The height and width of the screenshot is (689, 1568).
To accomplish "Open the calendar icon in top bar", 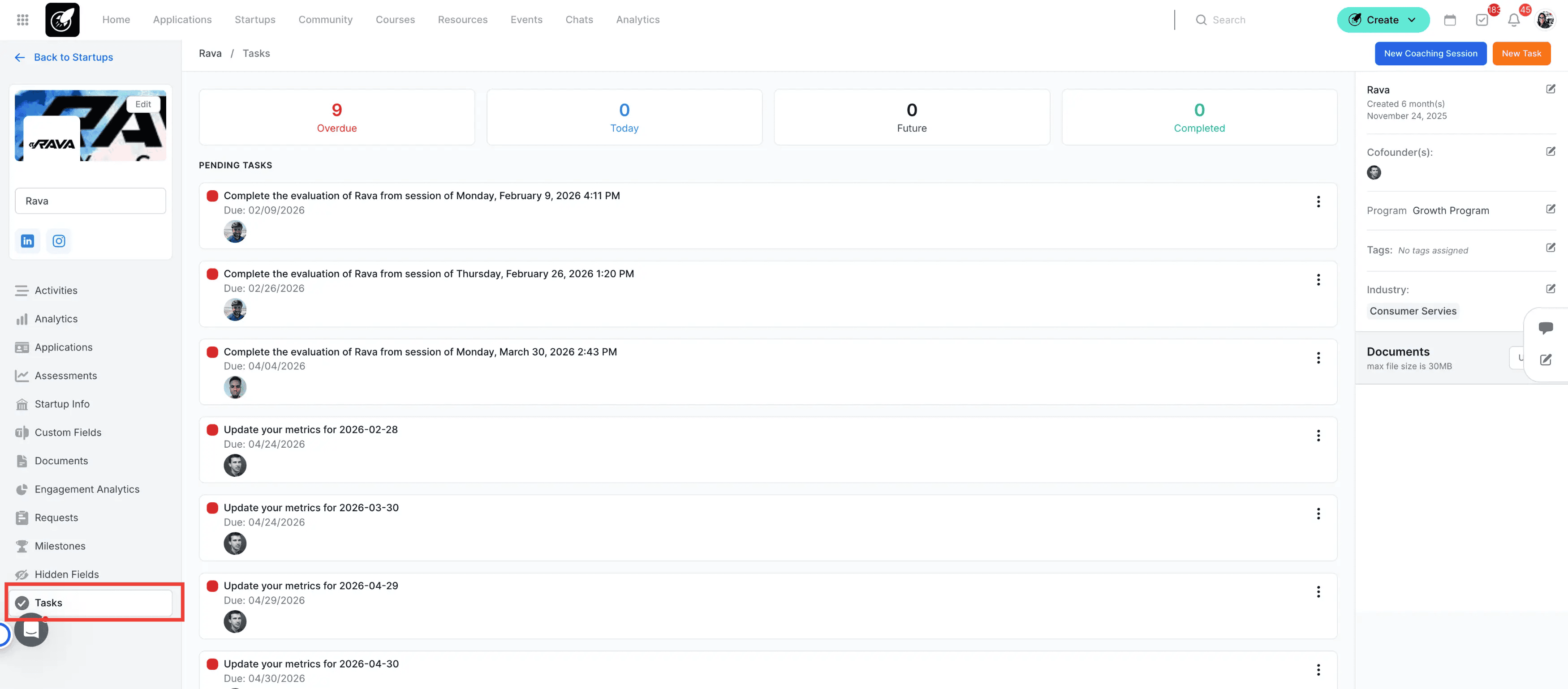I will click(x=1450, y=20).
